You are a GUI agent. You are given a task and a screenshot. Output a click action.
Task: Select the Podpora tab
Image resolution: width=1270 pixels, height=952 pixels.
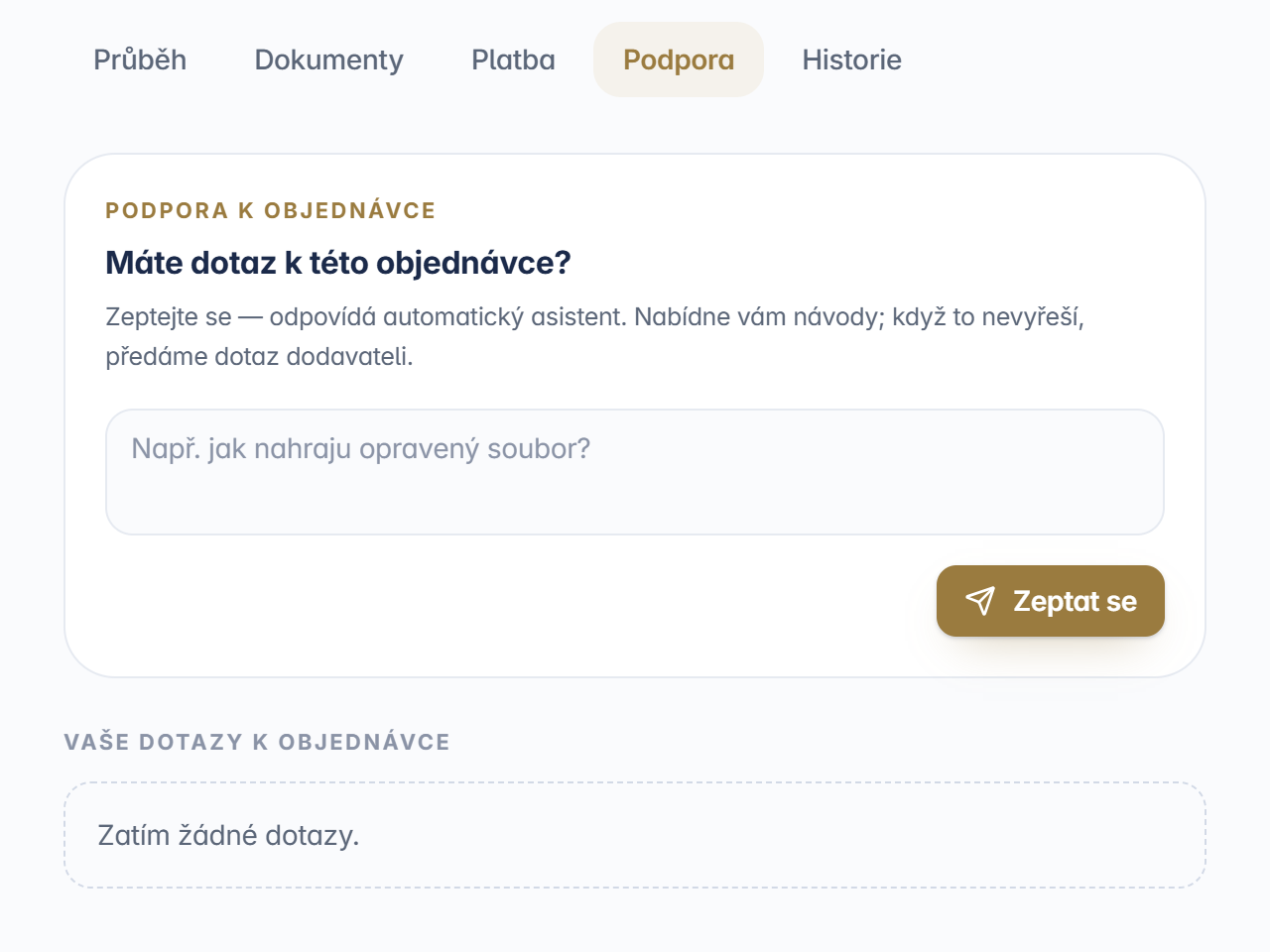point(679,59)
